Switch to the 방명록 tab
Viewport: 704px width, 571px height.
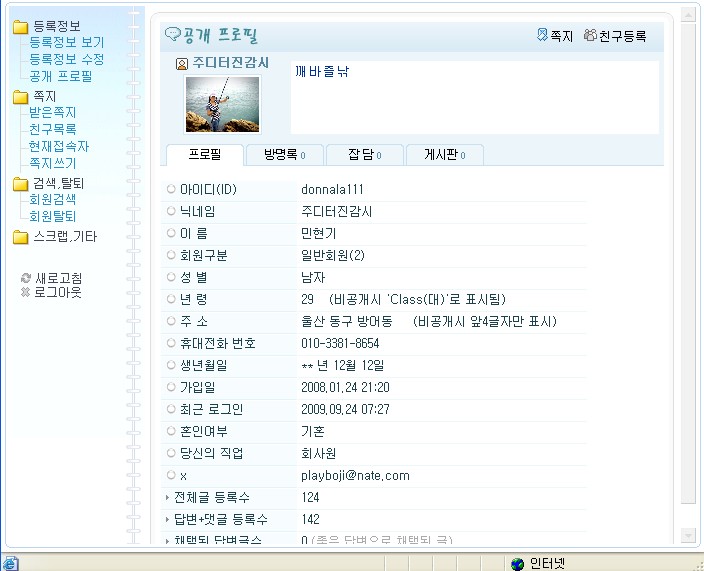(284, 154)
